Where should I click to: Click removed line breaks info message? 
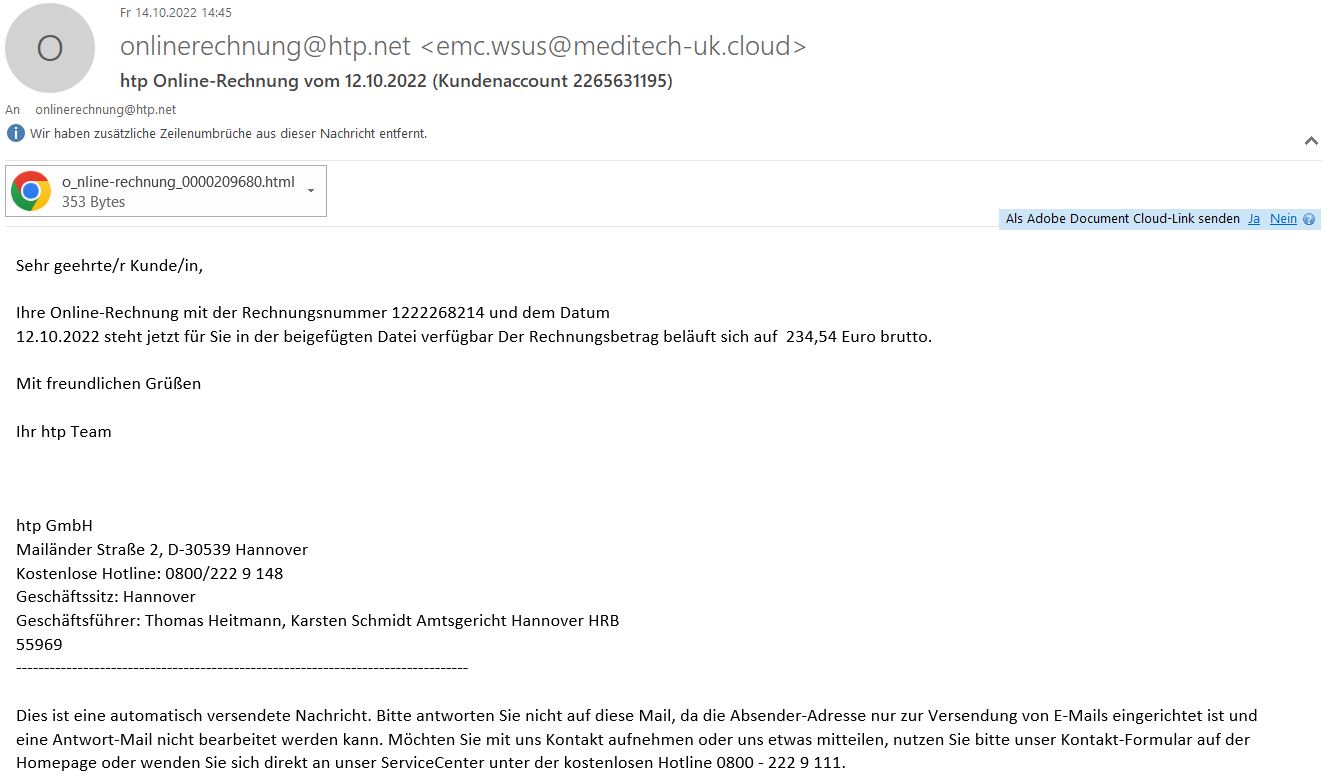click(228, 133)
